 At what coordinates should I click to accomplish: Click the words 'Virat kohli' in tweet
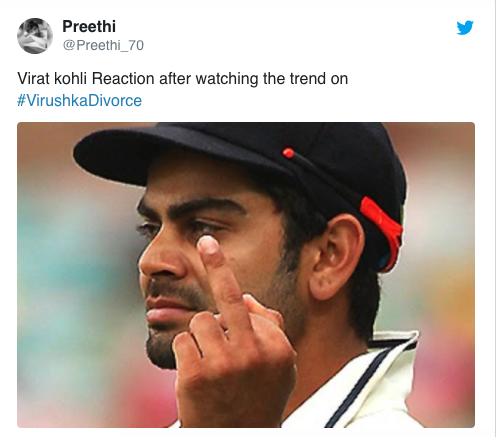[x=52, y=79]
